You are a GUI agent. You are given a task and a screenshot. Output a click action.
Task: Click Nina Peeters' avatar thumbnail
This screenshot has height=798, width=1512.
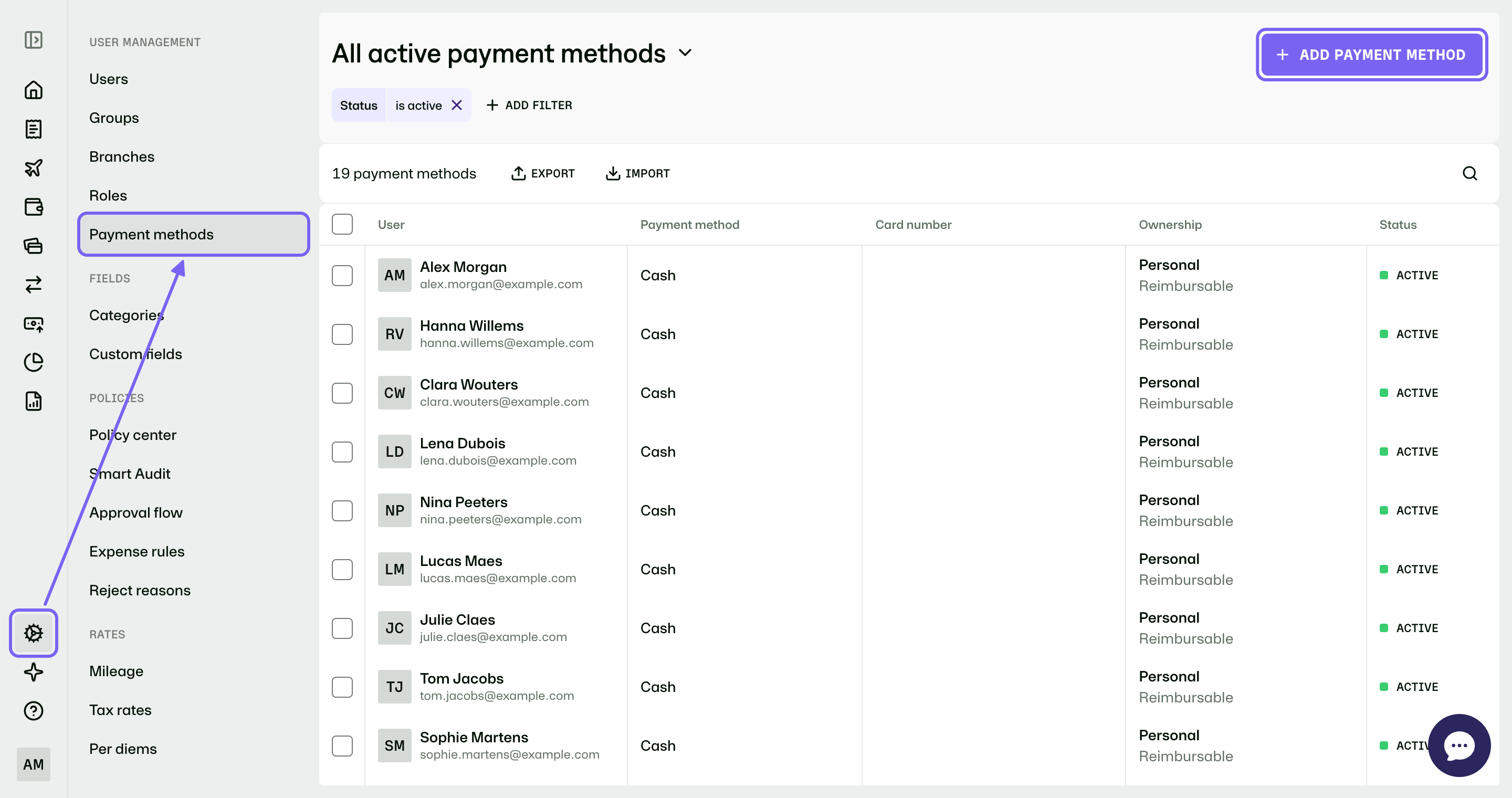(x=394, y=510)
